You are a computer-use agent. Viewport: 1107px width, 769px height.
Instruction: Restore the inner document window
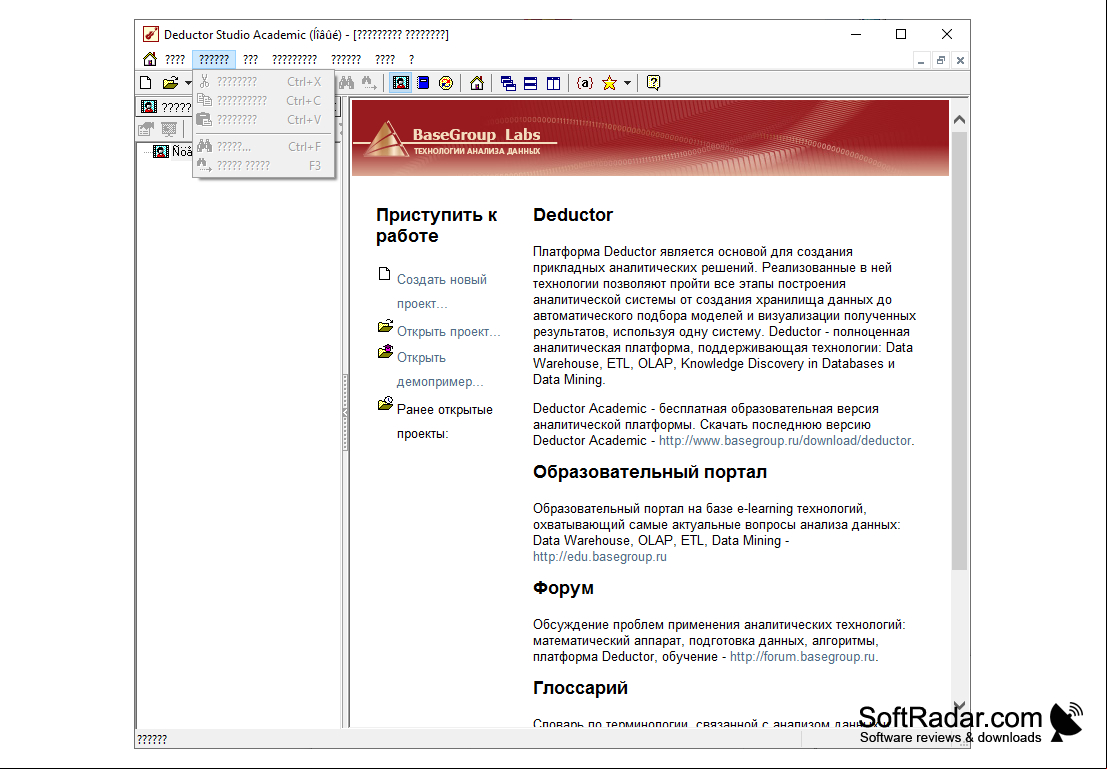(940, 61)
